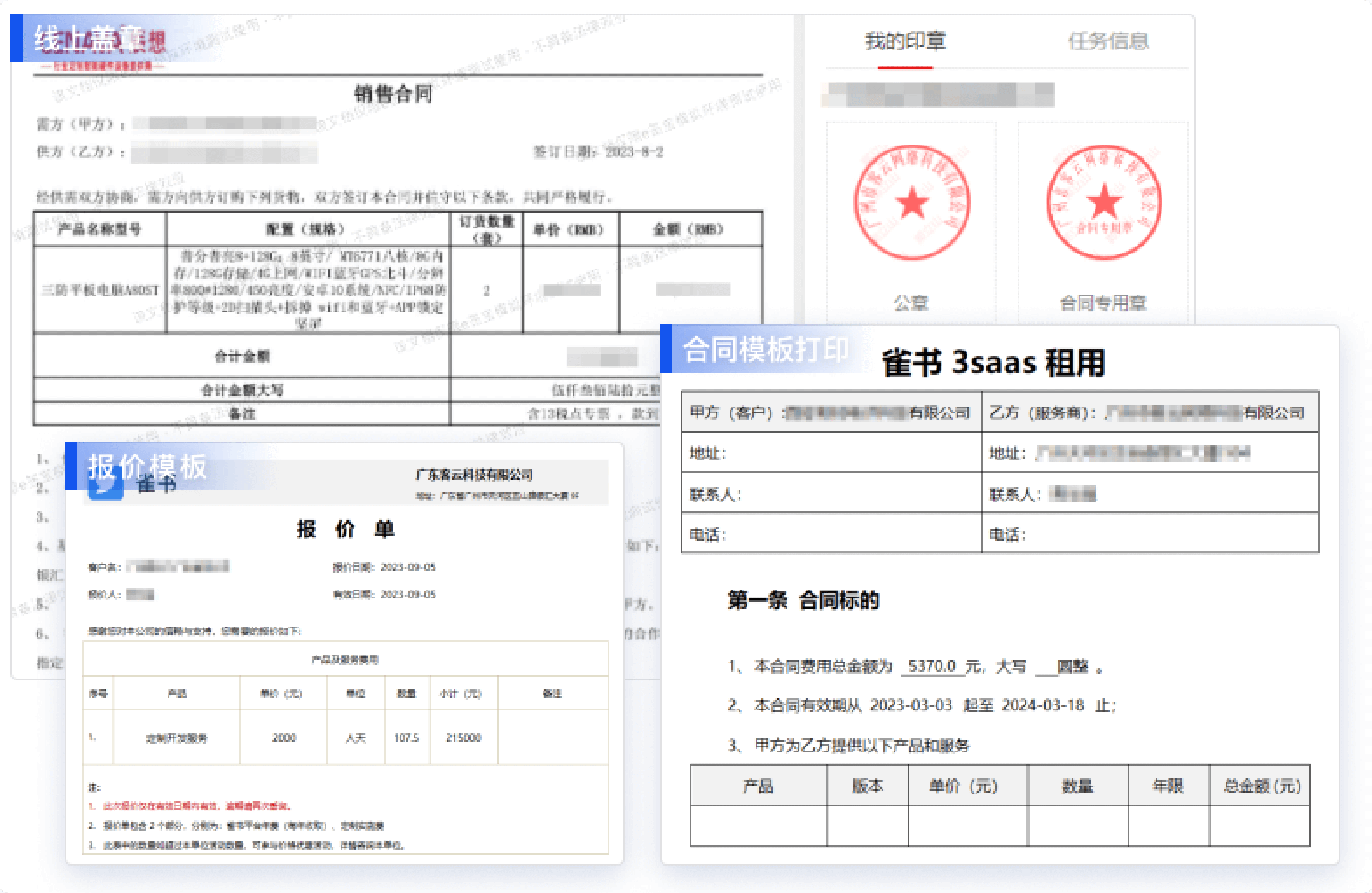Click the 2024-03-18 end date
1372x893 pixels.
click(1043, 705)
